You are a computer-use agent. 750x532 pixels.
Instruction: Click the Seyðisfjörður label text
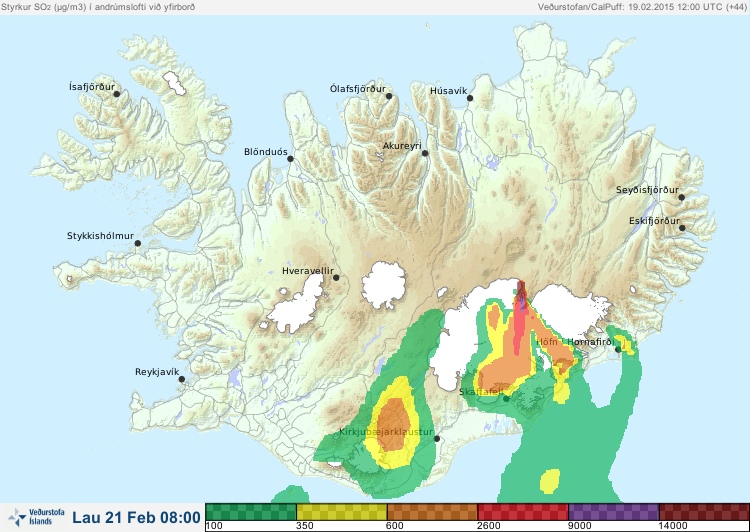point(647,190)
